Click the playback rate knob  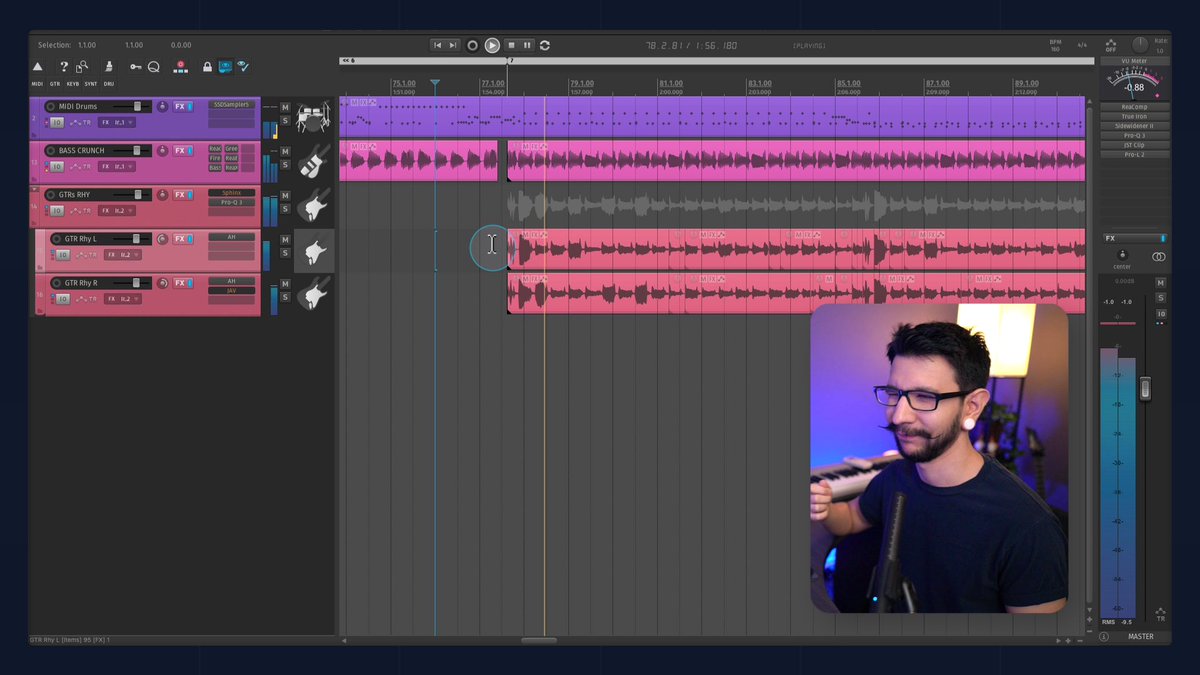[1139, 45]
